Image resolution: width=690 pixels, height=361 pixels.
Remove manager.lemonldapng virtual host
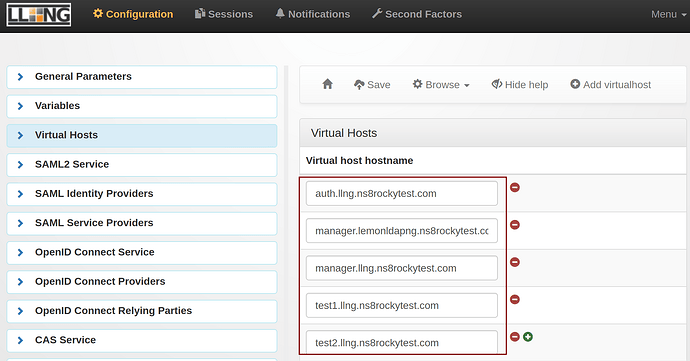click(x=515, y=225)
